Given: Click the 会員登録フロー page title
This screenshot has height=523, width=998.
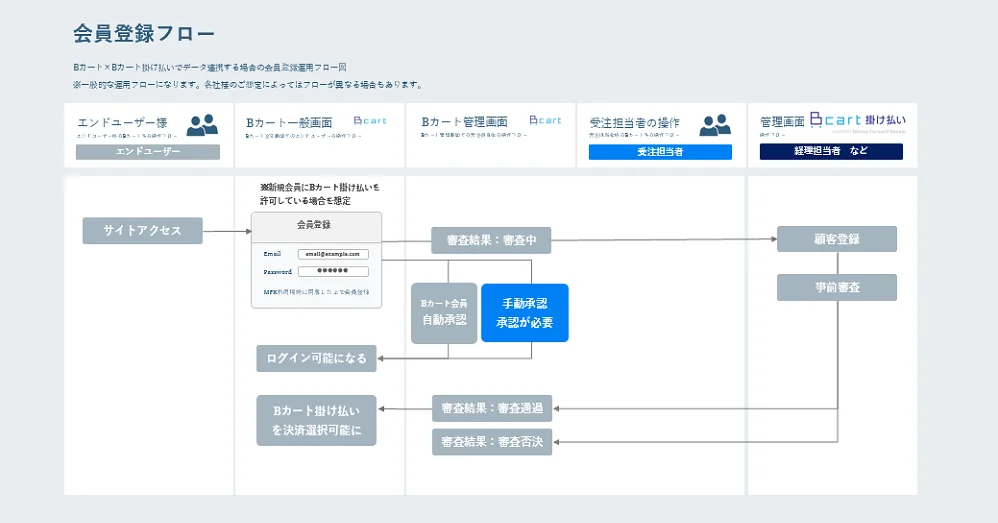Looking at the screenshot, I should click(x=144, y=33).
